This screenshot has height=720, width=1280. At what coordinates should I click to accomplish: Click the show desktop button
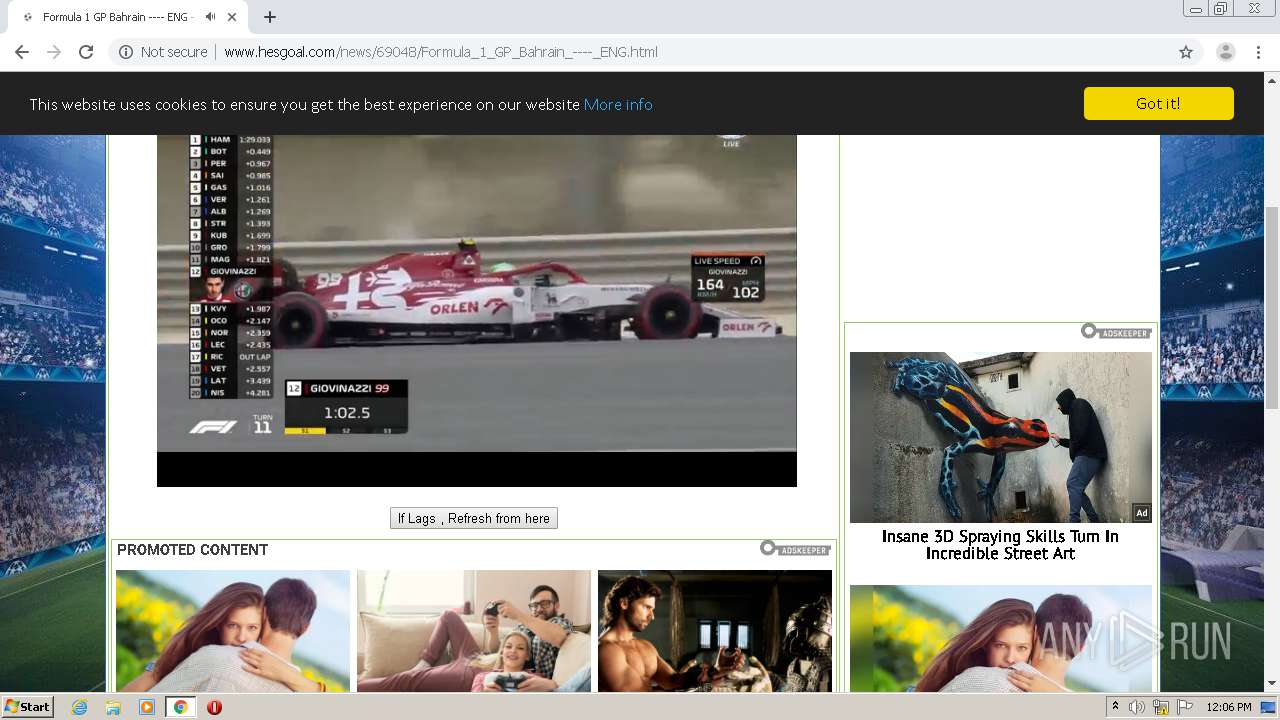pos(1270,707)
